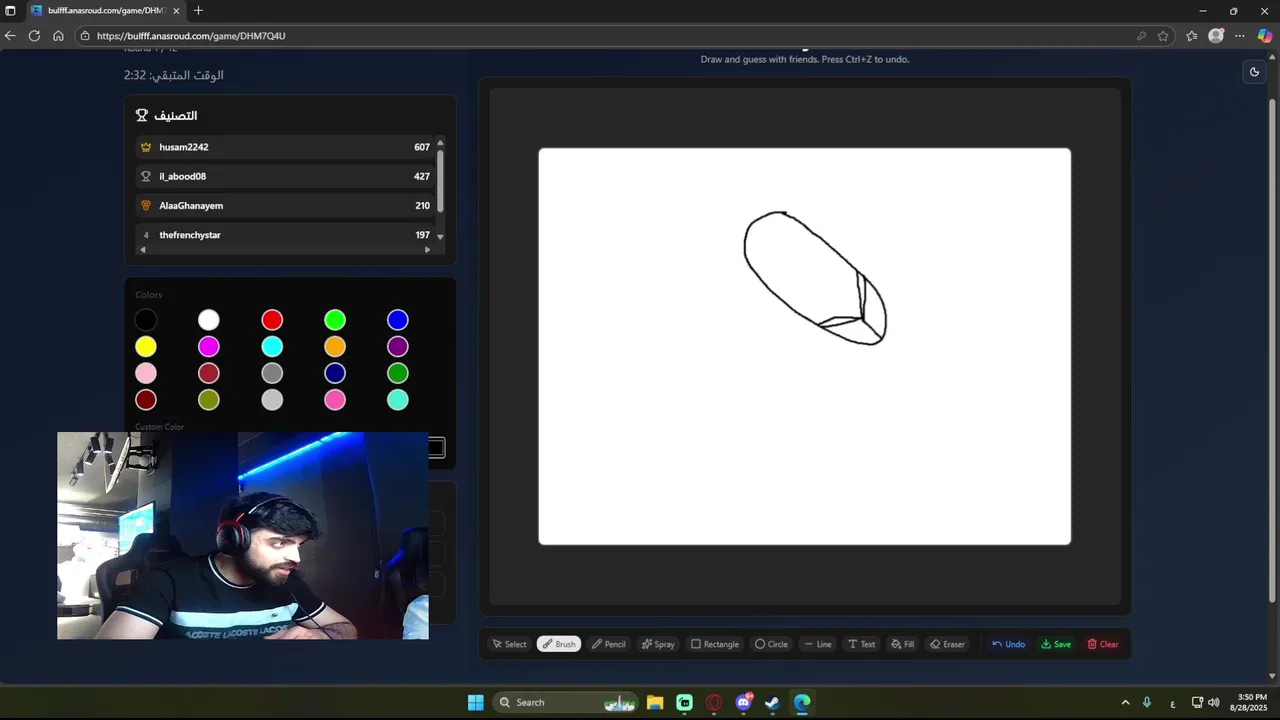The image size is (1280, 720).
Task: Select the light pink swatch
Action: pos(146,373)
